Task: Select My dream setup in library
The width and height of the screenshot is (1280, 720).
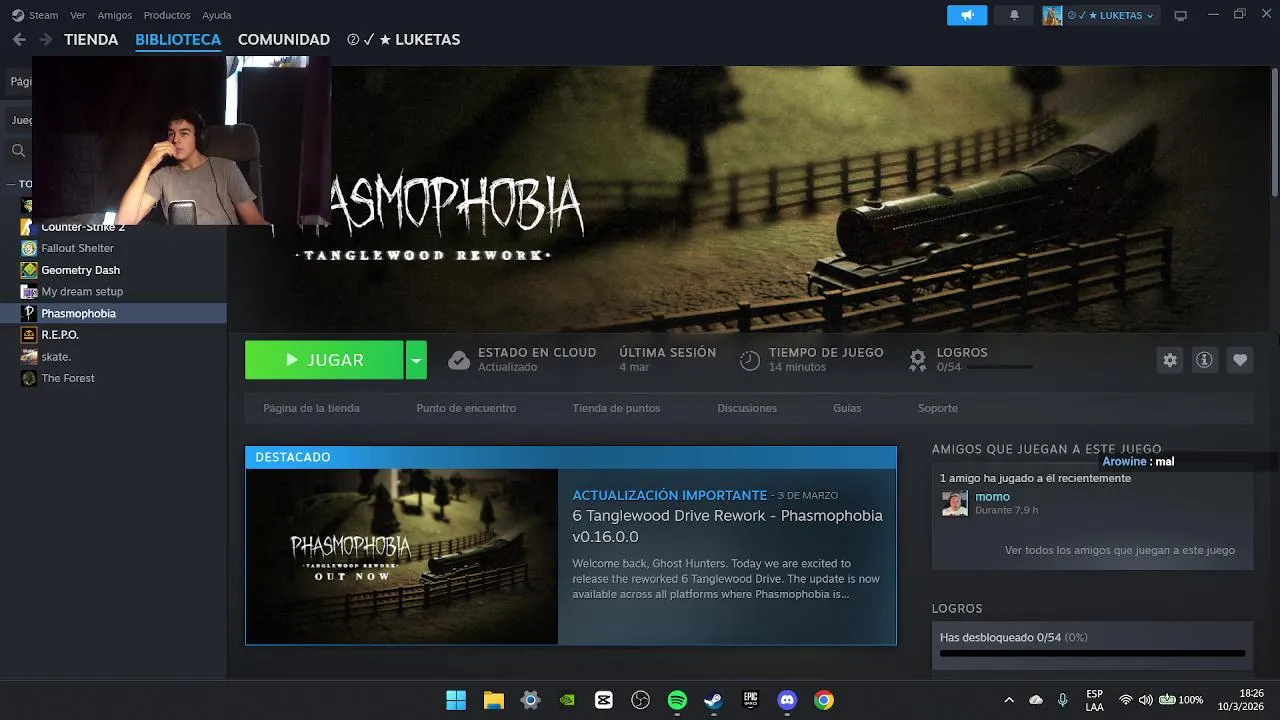Action: click(x=82, y=292)
